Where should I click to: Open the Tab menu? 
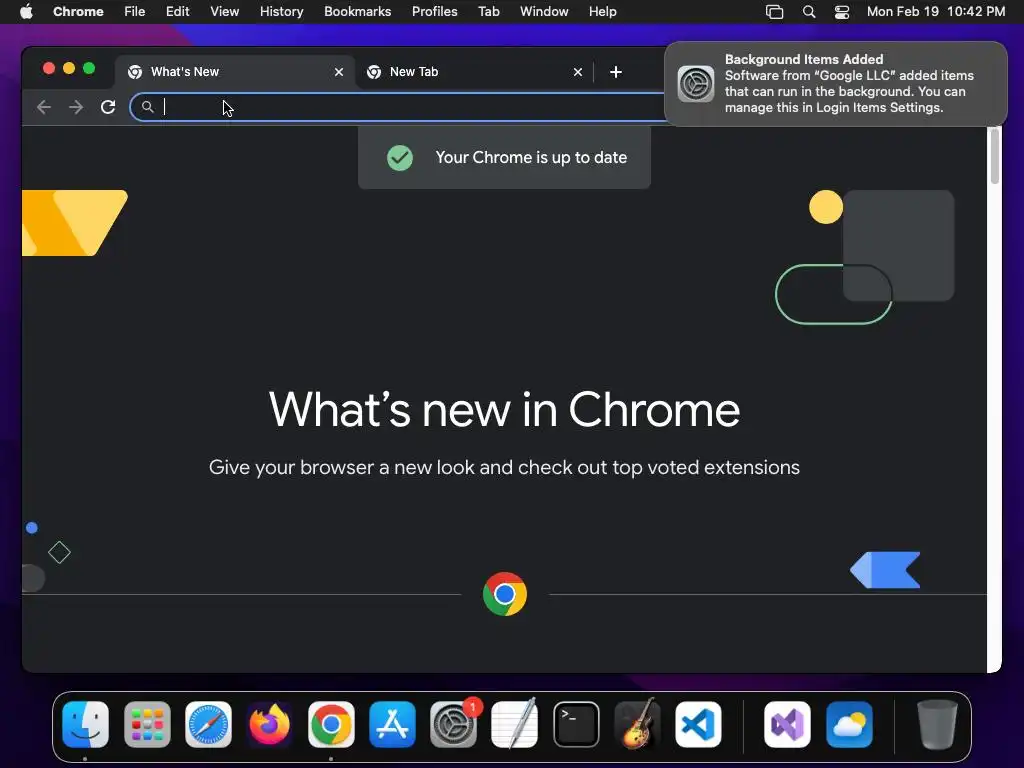488,12
